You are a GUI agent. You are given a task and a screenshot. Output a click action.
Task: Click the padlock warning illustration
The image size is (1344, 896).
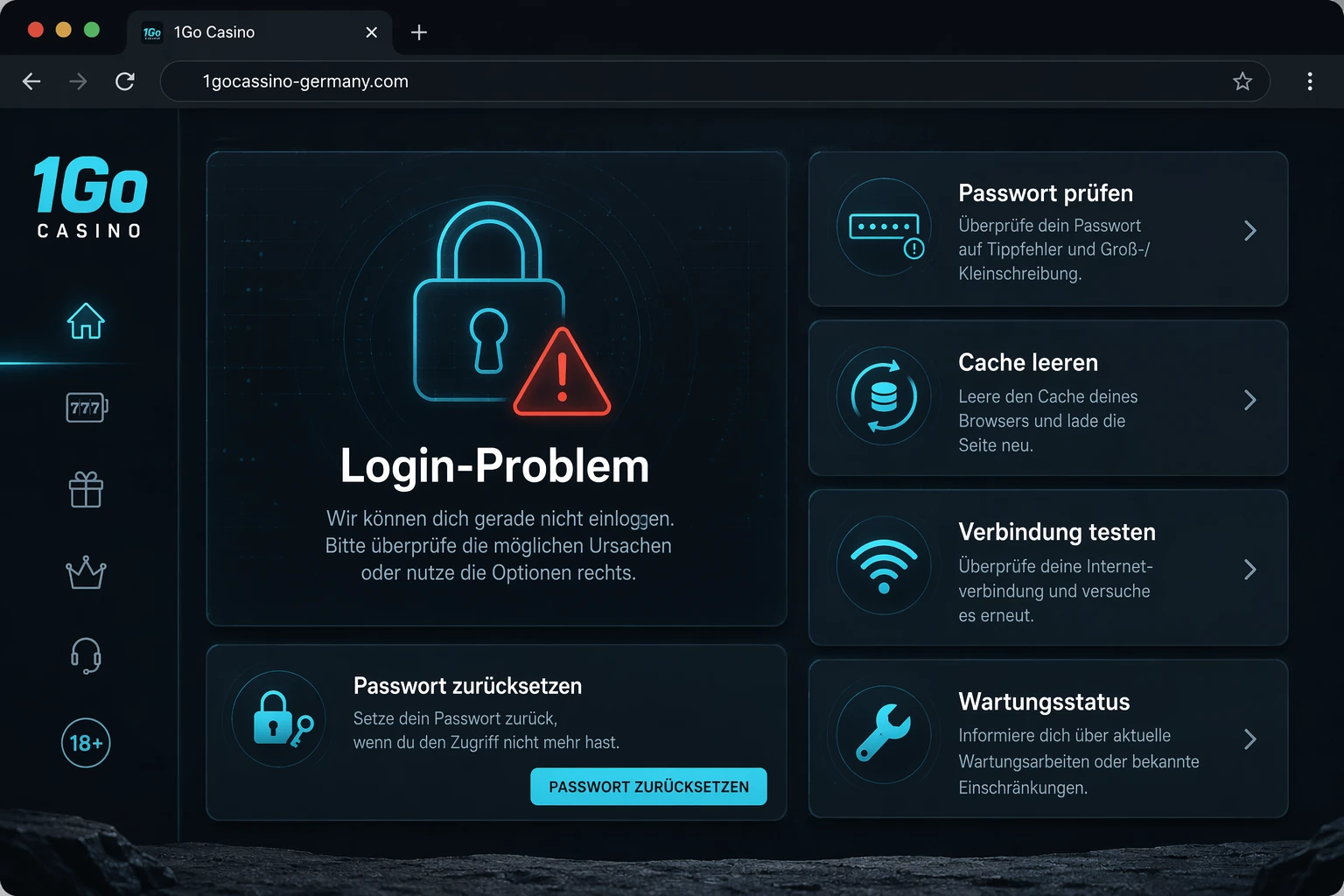tap(511, 308)
